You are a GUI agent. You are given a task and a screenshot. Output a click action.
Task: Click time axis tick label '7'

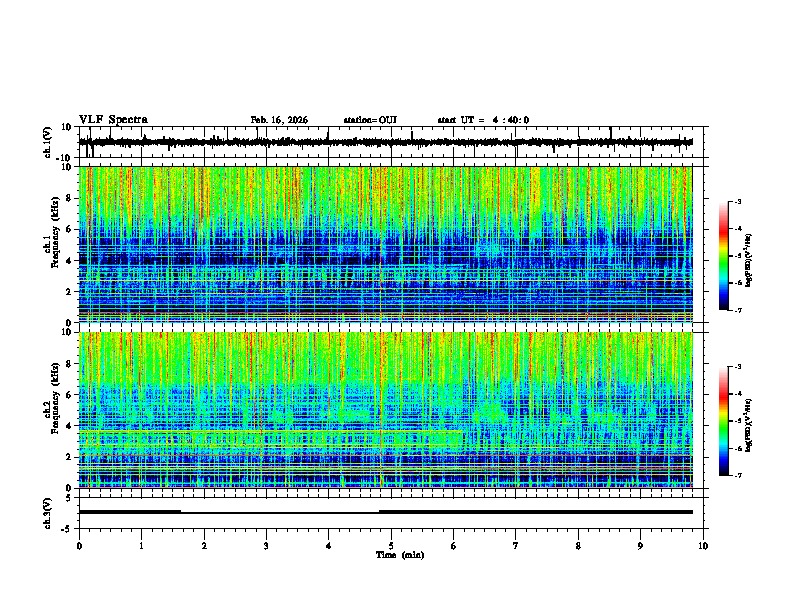tap(516, 546)
